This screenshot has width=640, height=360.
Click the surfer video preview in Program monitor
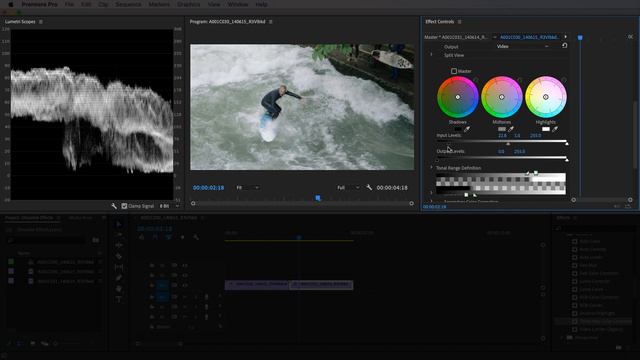302,107
